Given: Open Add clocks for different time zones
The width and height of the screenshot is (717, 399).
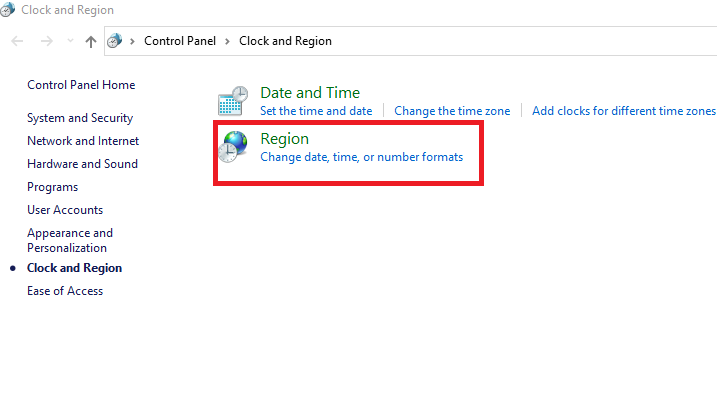Looking at the screenshot, I should 624,111.
